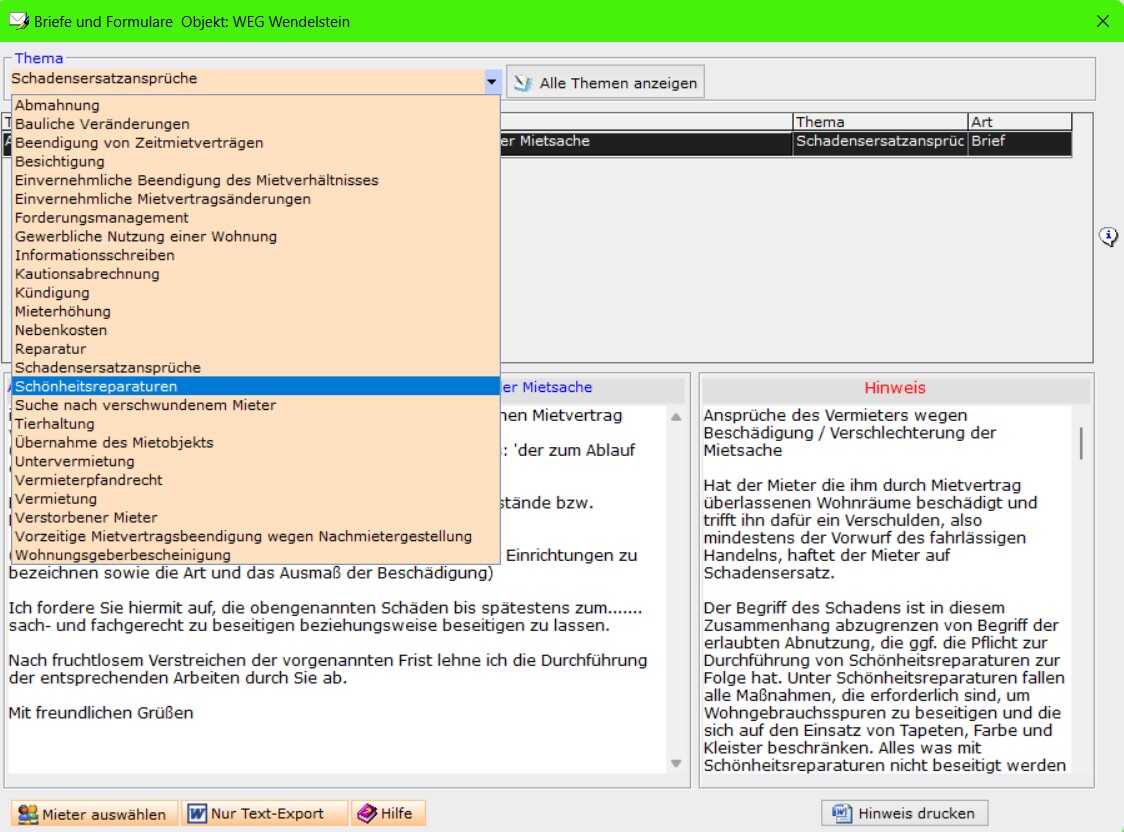This screenshot has width=1124, height=832.
Task: Click Mieter auswählen button
Action: tap(94, 814)
